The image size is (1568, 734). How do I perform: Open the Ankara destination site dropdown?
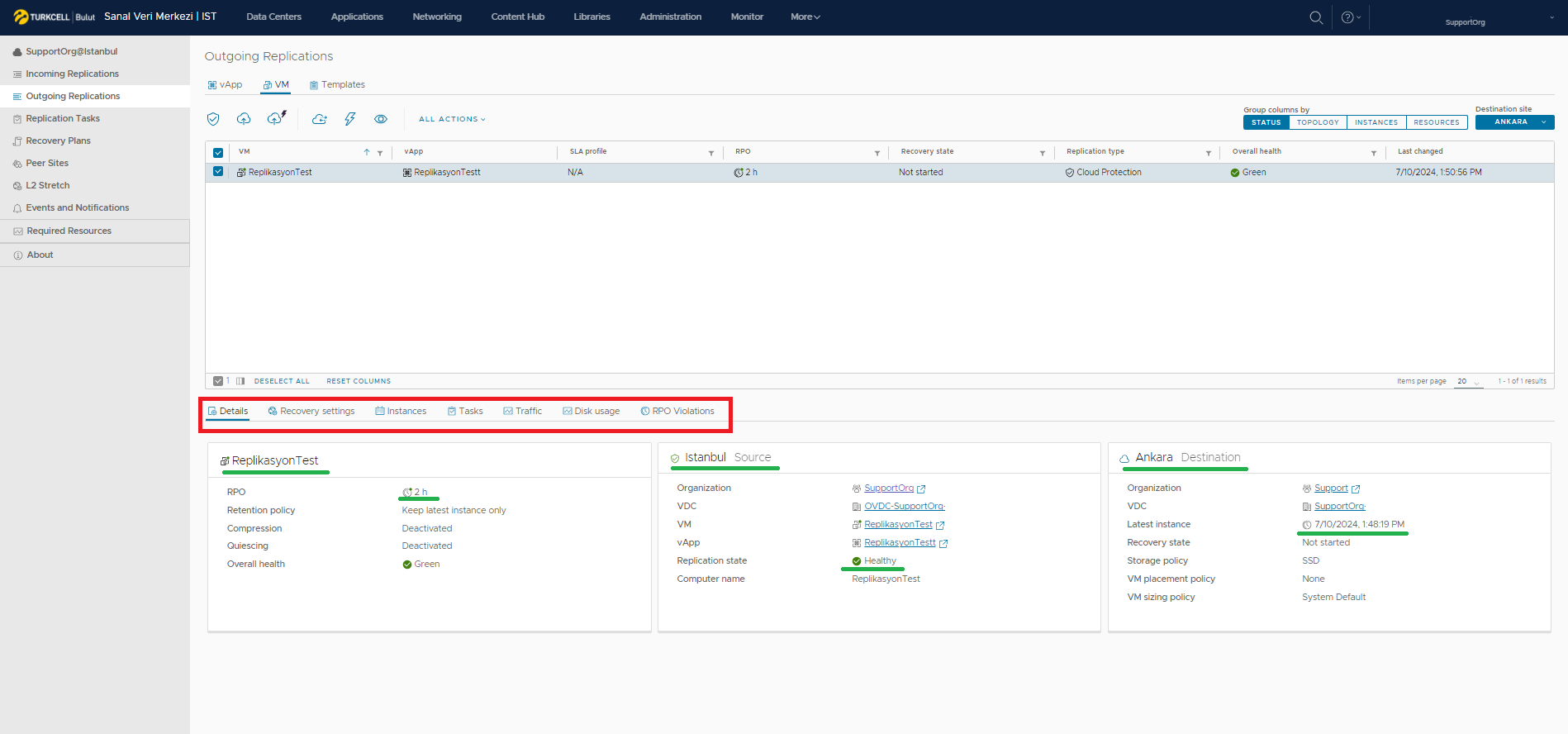pos(1514,122)
